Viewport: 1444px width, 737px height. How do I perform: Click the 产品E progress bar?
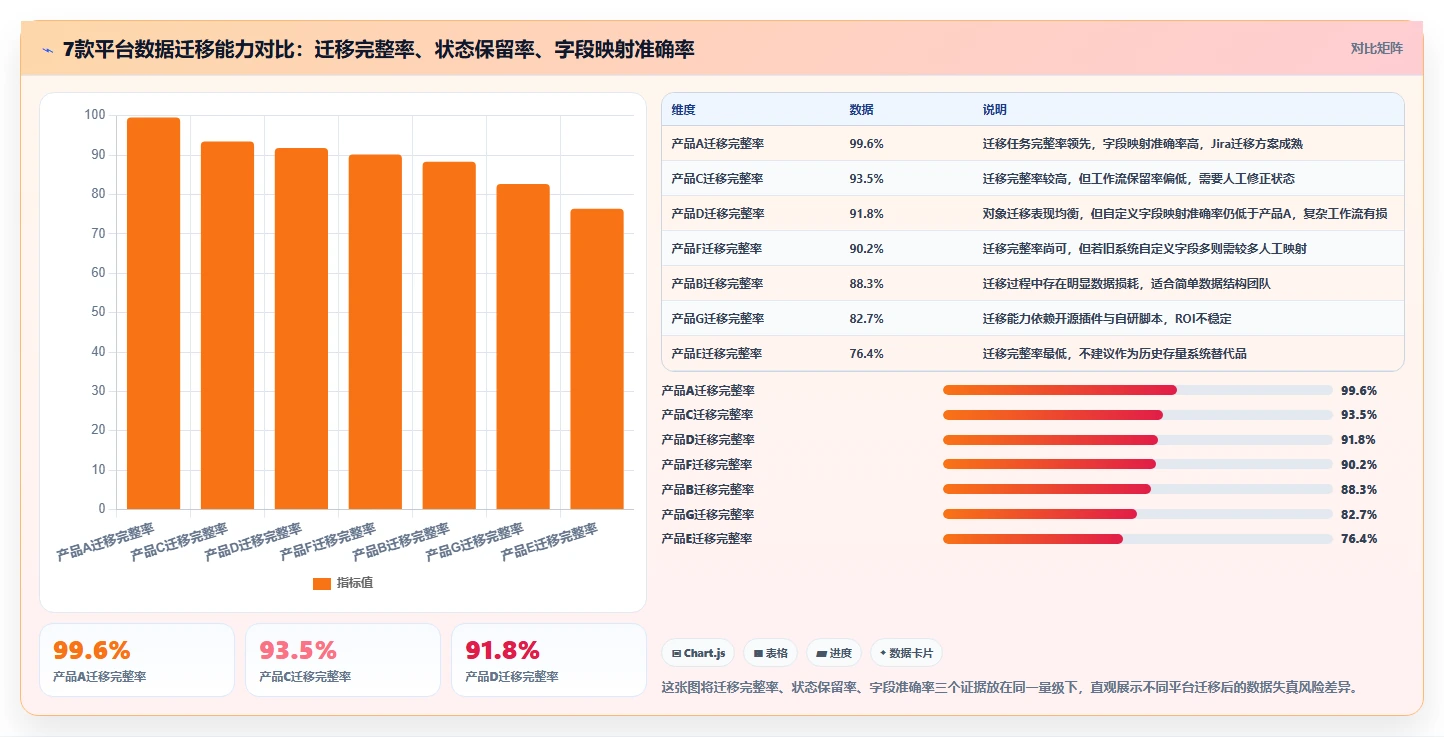pyautogui.click(x=1137, y=539)
